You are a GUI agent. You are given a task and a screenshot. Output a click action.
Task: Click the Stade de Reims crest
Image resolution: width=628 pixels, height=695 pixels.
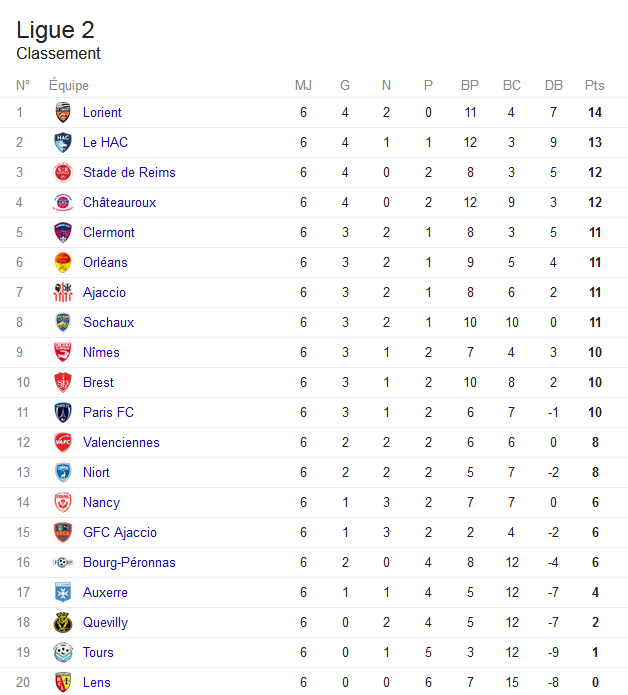[x=62, y=172]
